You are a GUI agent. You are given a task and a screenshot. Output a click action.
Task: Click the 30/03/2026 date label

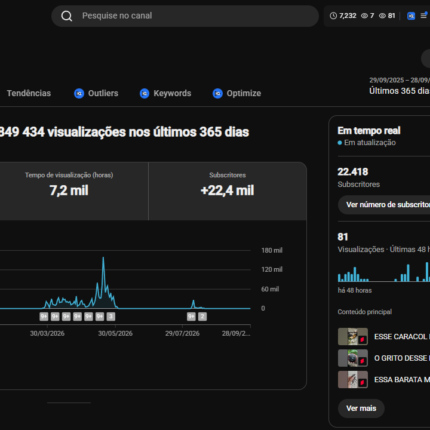pos(47,333)
